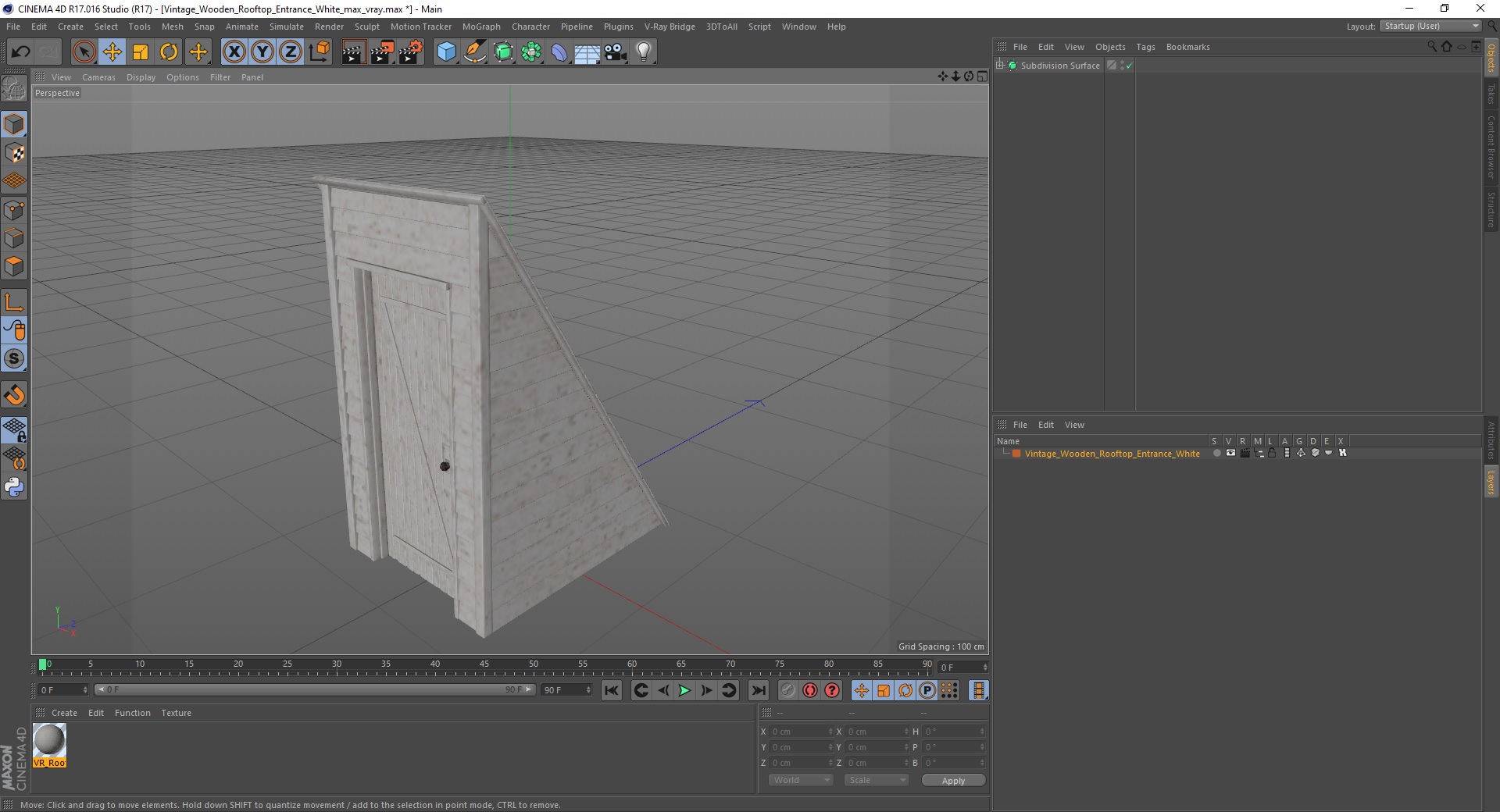1500x812 pixels.
Task: Open the Array modeling objects icon
Action: coord(531,52)
